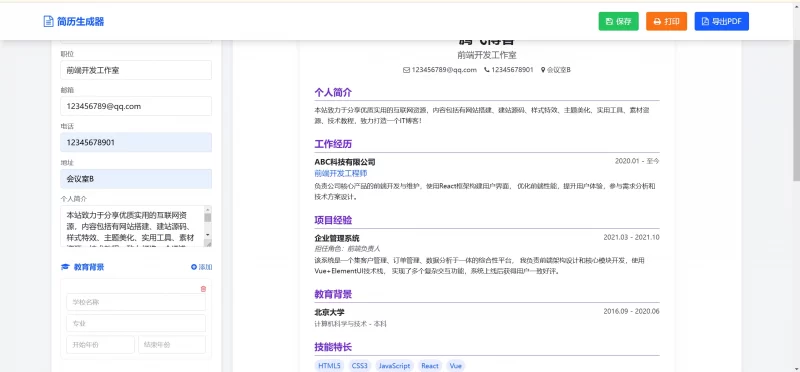Click the HTML5 skill tag
800x372 pixels.
pyautogui.click(x=330, y=366)
